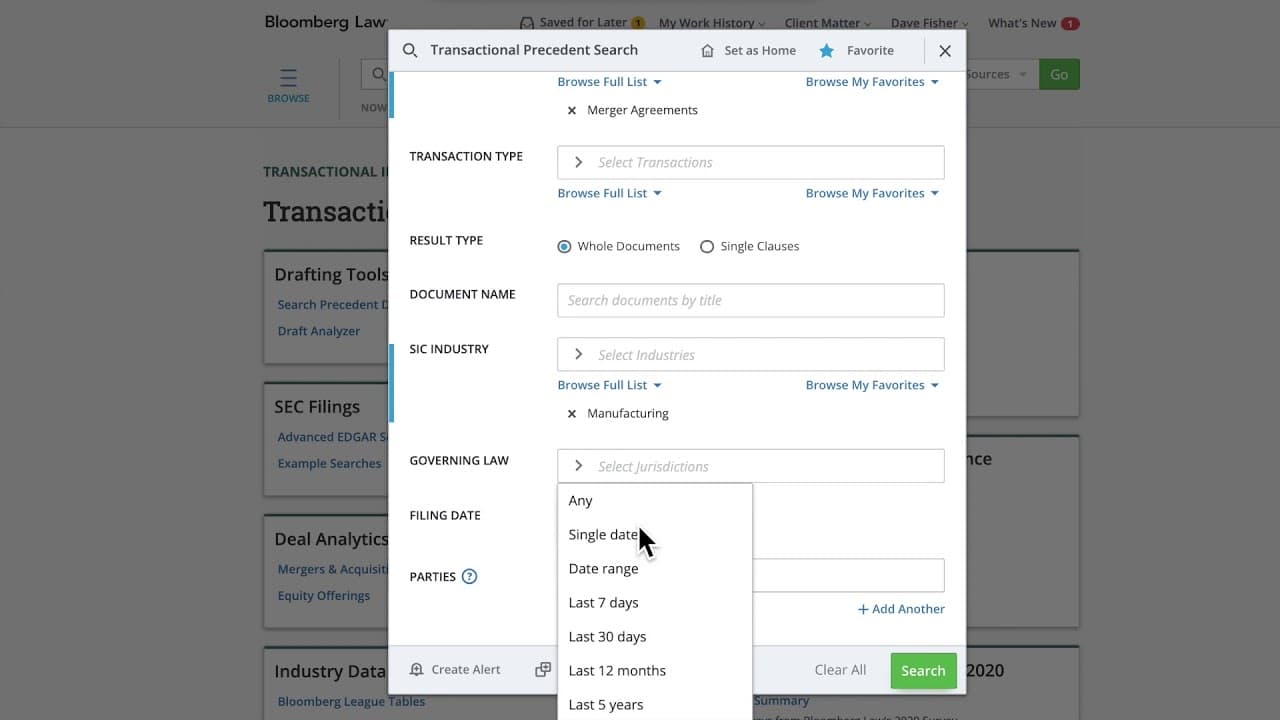This screenshot has width=1280, height=720.
Task: Remove the Merger Agreements filter tag
Action: pos(572,111)
